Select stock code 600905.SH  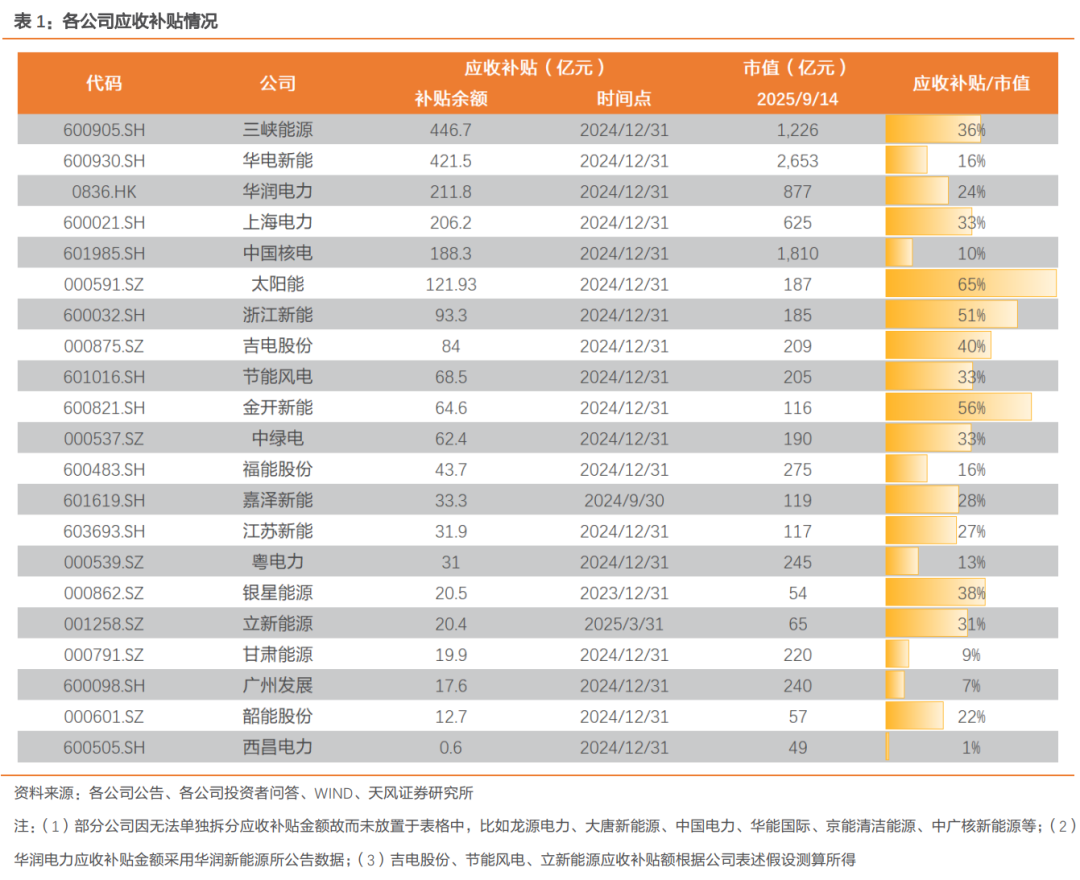click(x=104, y=130)
